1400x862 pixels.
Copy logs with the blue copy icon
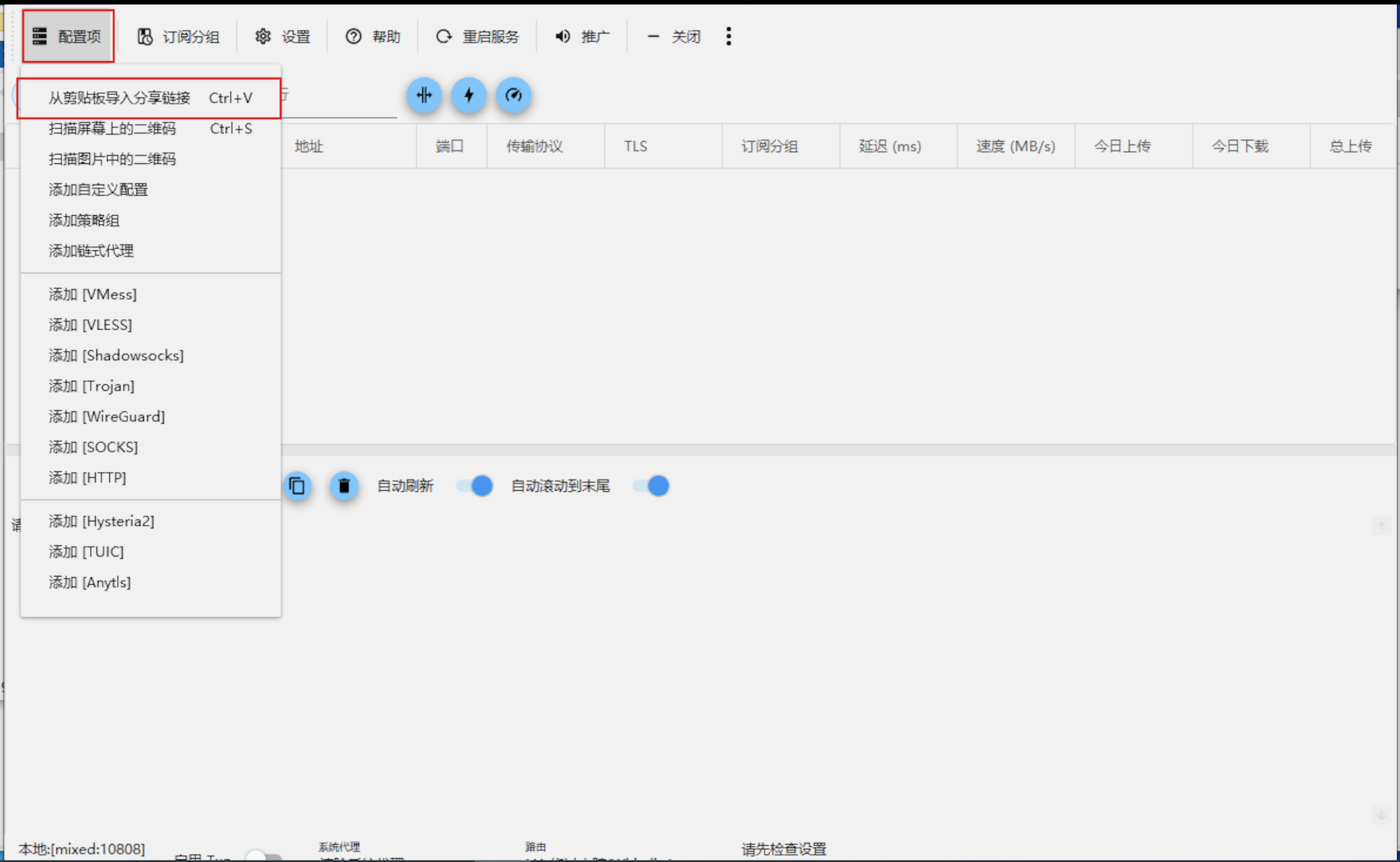(x=298, y=486)
